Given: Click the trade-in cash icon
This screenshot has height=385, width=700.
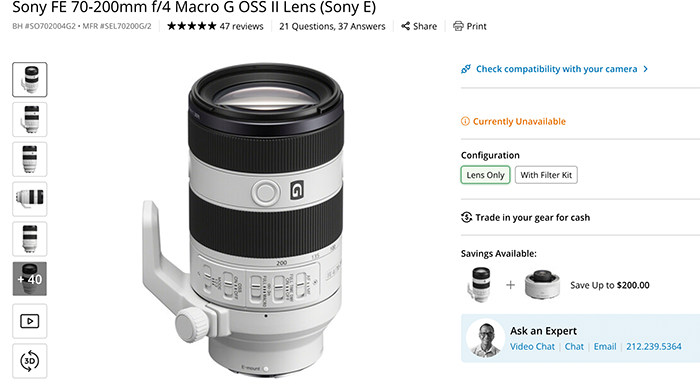Looking at the screenshot, I should (x=466, y=218).
